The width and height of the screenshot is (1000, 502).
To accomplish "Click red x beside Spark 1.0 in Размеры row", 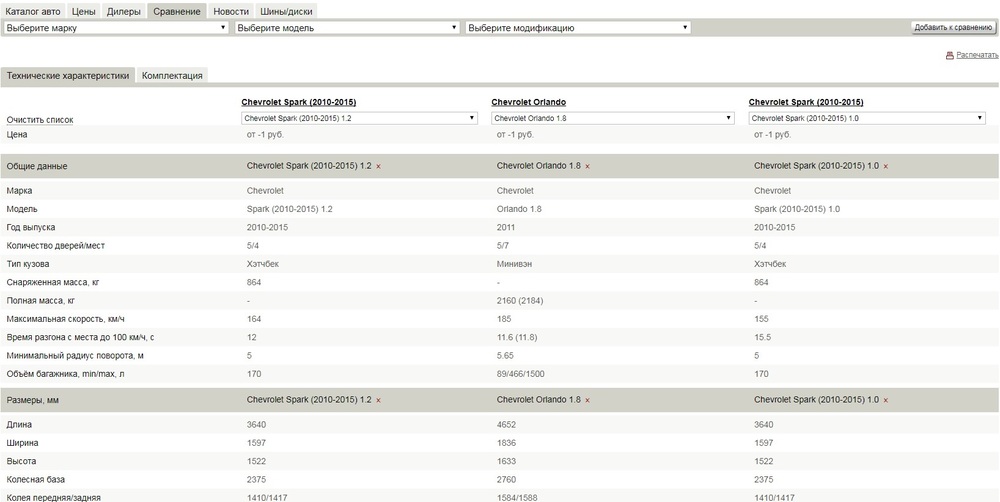I will pos(886,400).
